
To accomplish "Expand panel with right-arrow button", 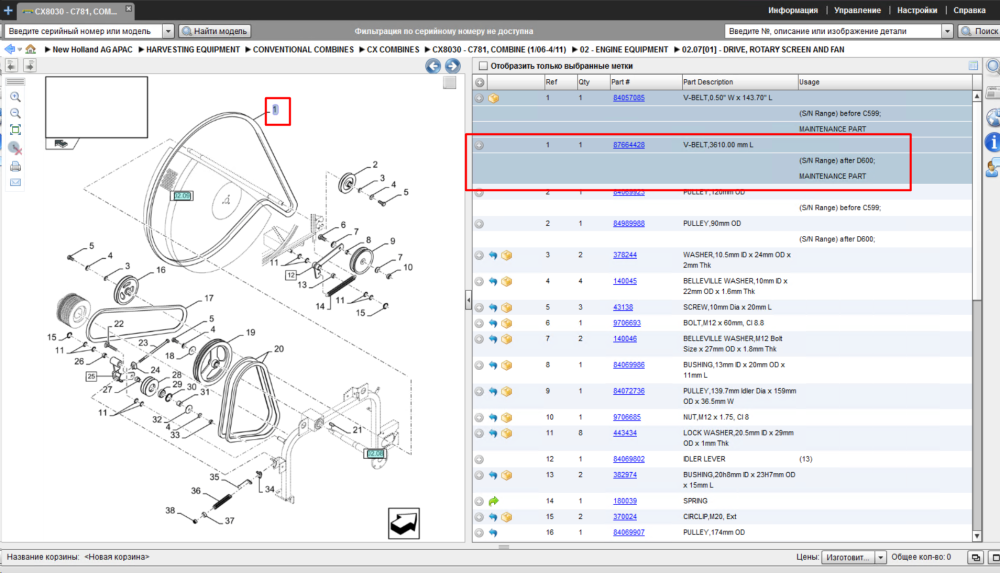I will pos(29,65).
